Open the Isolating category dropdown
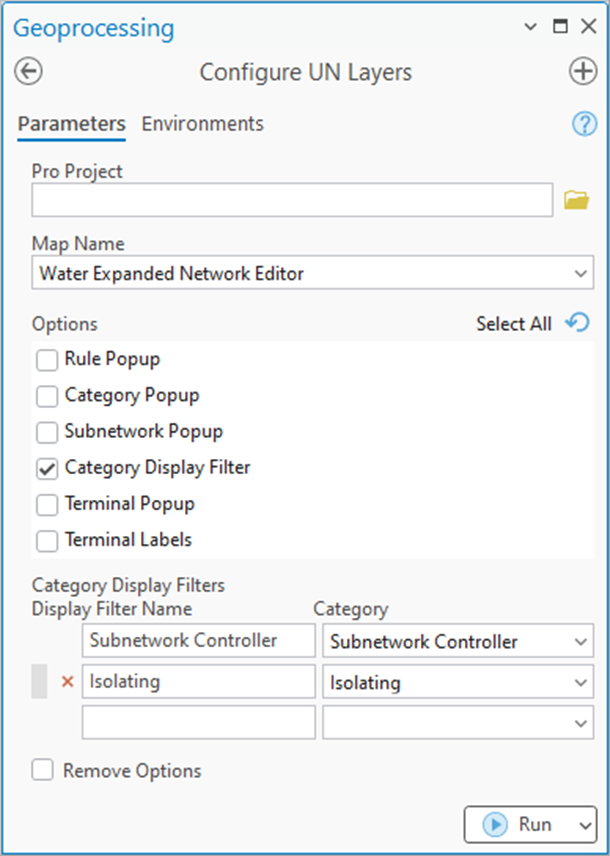The height and width of the screenshot is (856, 610). (x=583, y=682)
